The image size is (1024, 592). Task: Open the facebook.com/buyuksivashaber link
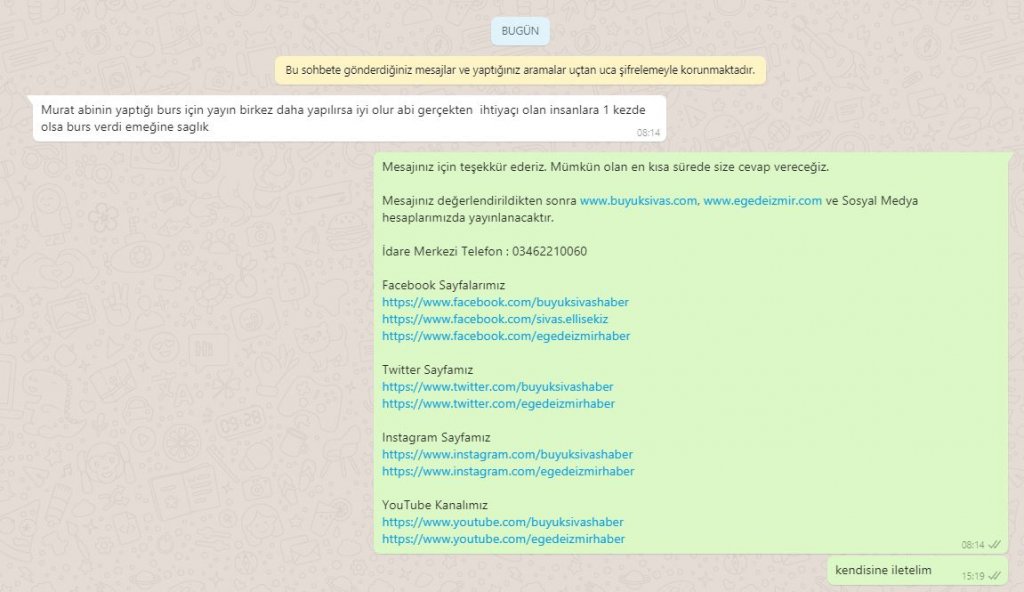pyautogui.click(x=505, y=302)
